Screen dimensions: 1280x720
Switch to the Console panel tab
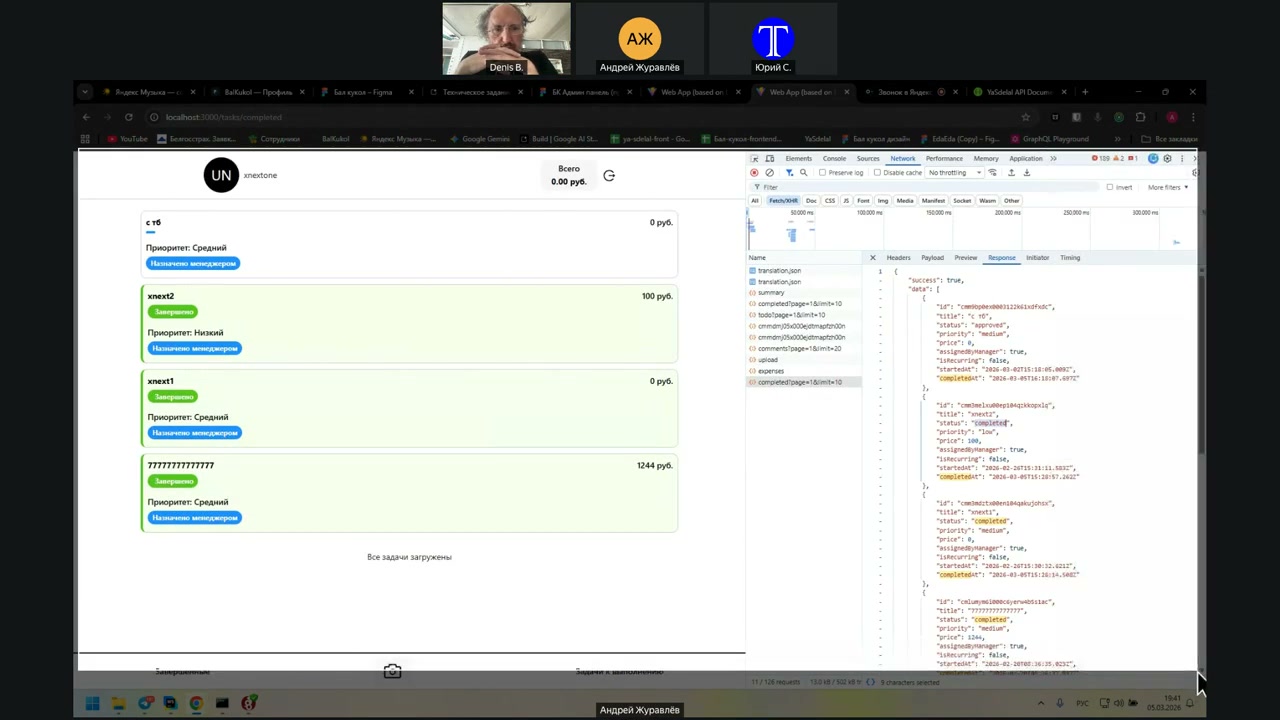[834, 159]
